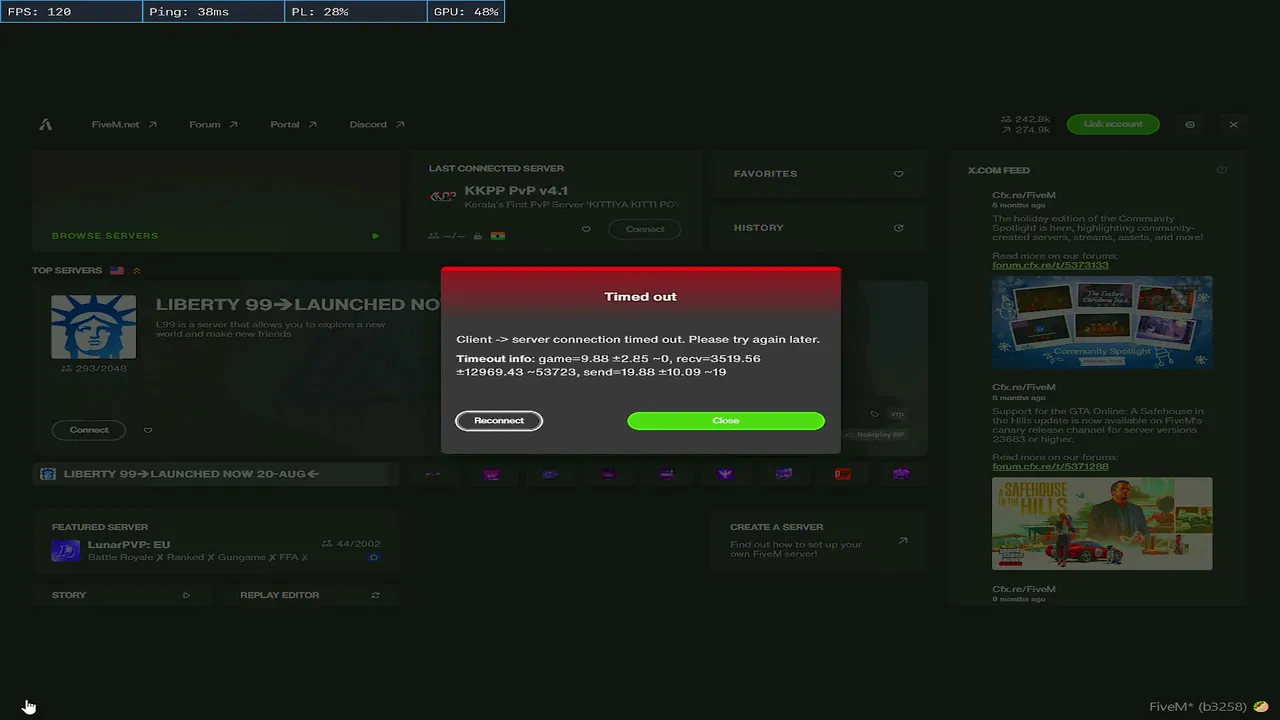Screen dimensions: 1280x720
Task: Open the Discord link
Action: point(377,125)
